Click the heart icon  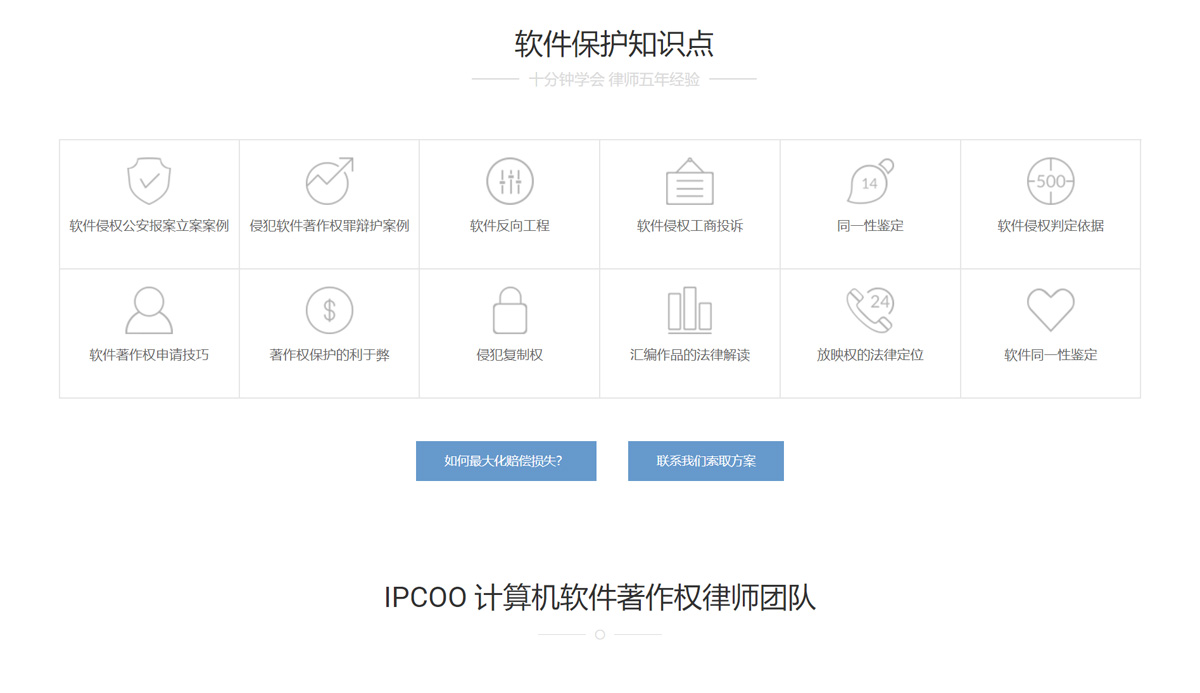click(1050, 310)
